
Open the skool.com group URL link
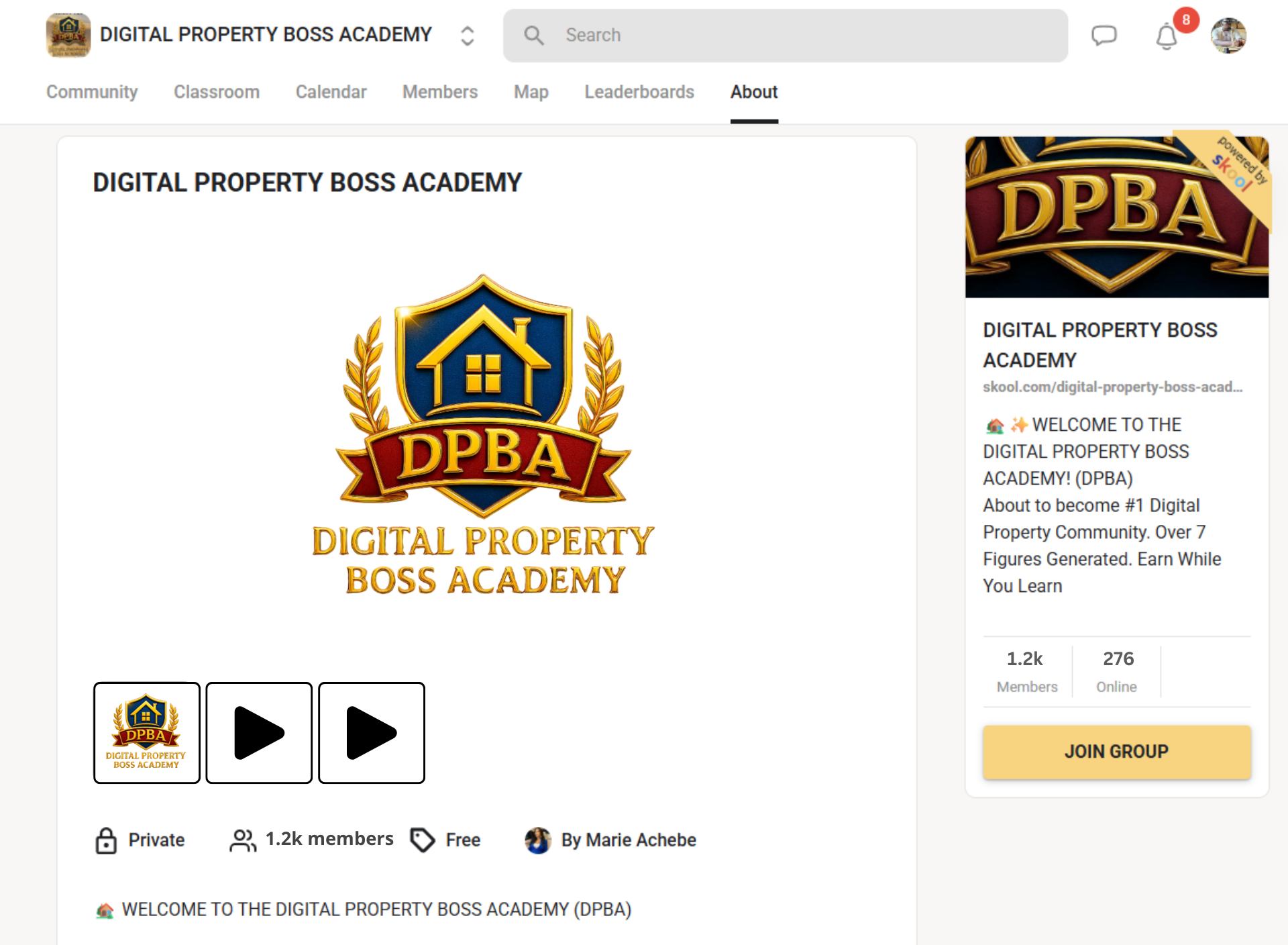click(1113, 387)
